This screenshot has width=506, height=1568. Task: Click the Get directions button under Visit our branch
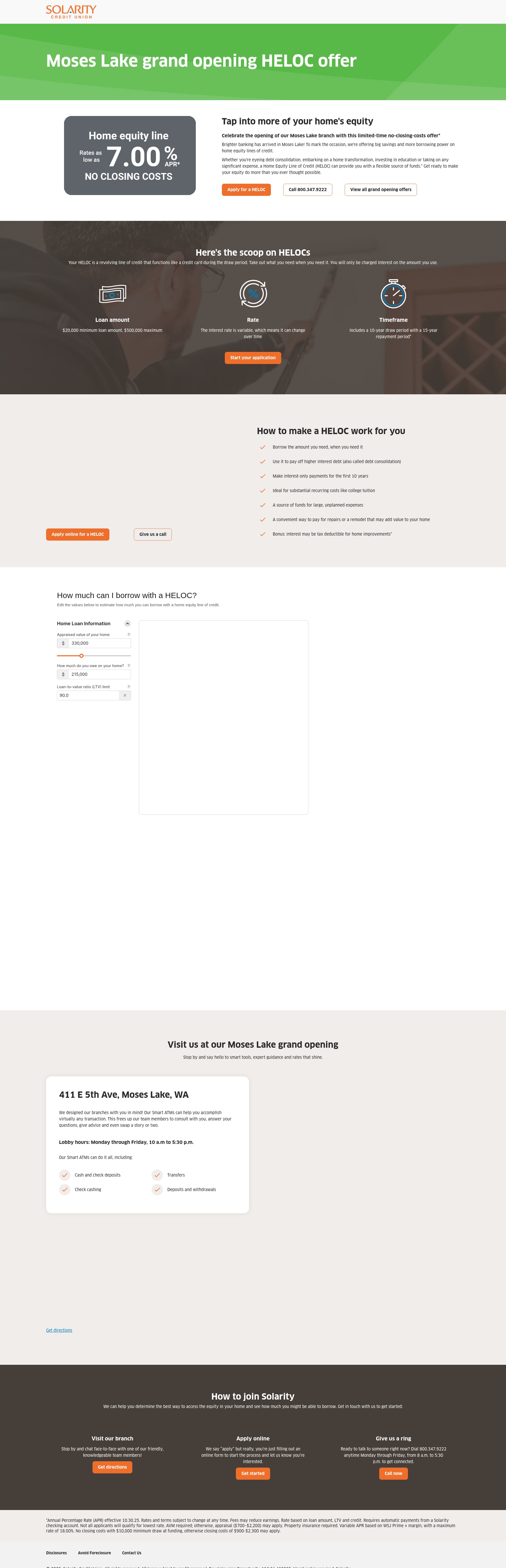[x=112, y=1467]
